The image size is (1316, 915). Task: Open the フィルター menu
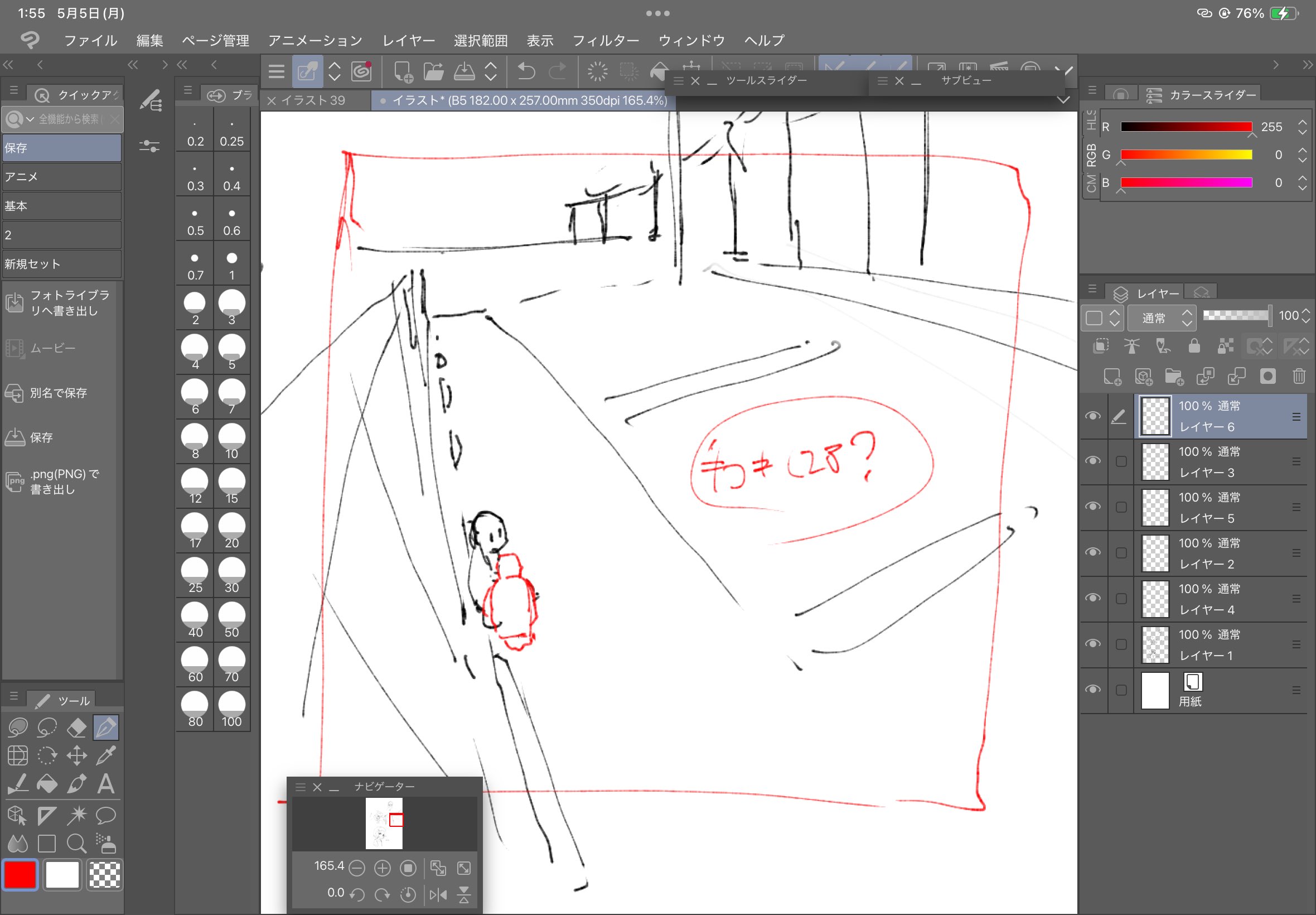[x=606, y=41]
